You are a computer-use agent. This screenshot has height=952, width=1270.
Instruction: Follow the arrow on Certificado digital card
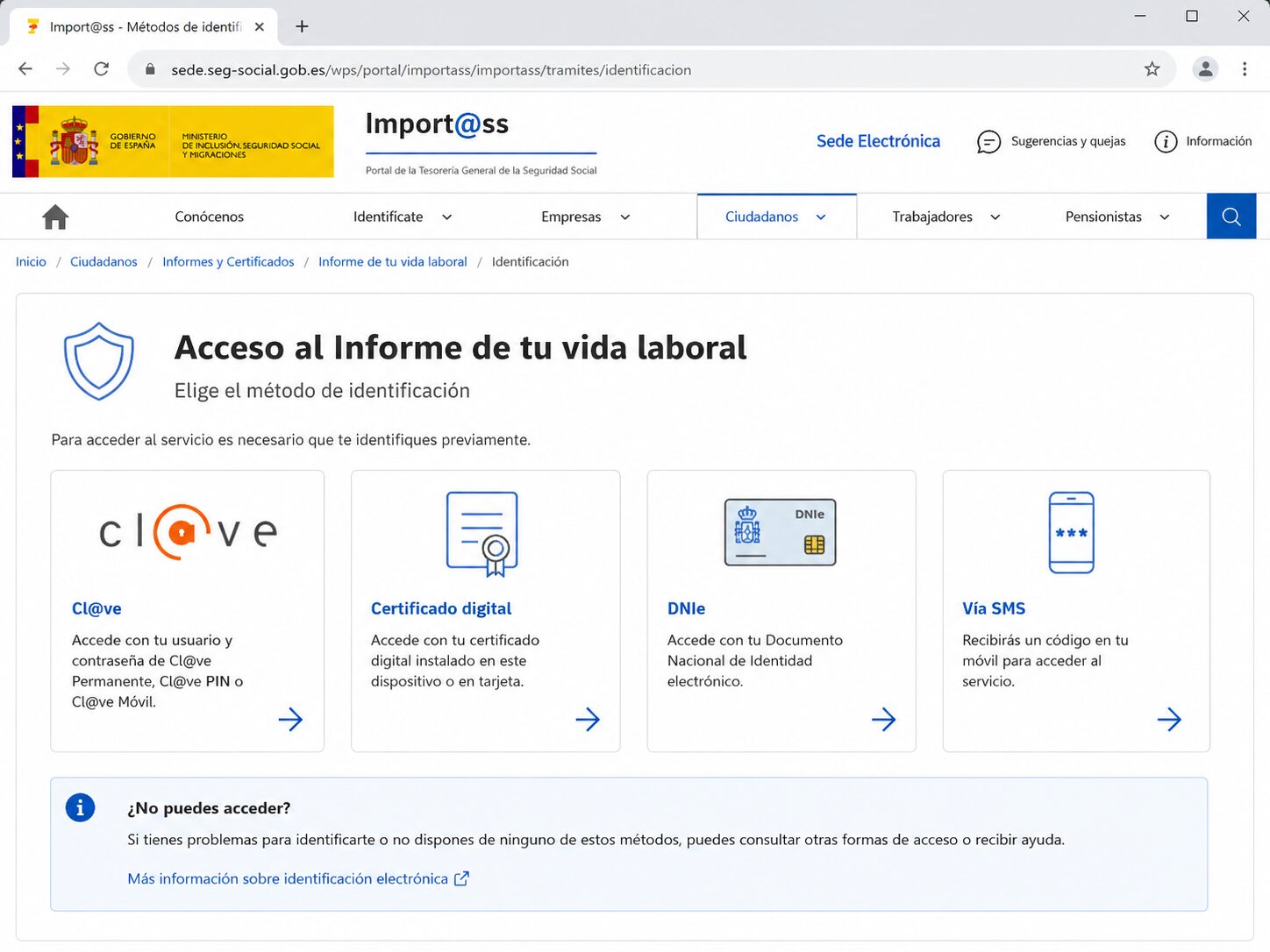coord(588,720)
